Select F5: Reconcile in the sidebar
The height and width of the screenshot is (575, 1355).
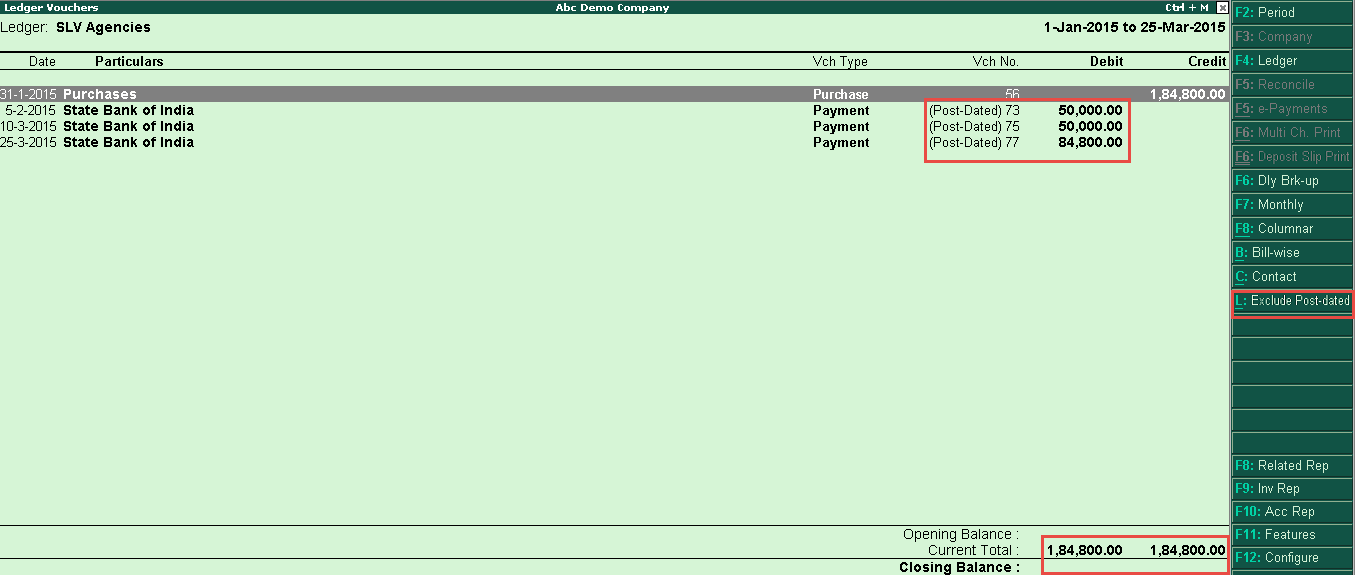[1293, 85]
